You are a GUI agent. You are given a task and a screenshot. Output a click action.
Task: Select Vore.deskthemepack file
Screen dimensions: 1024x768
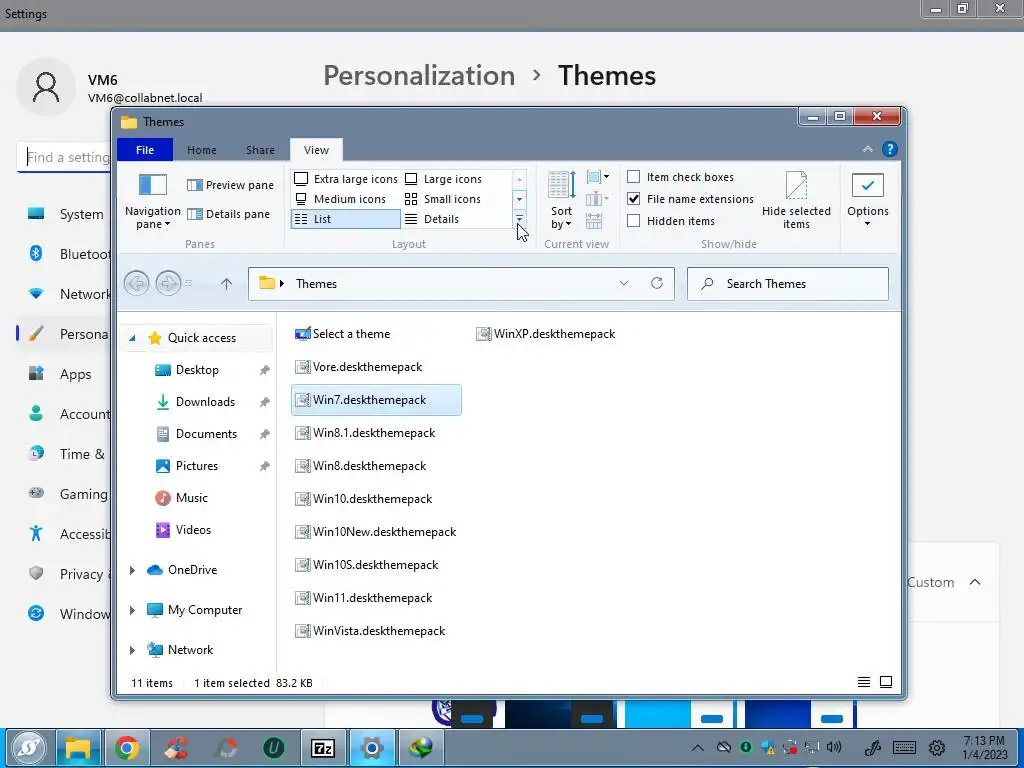coord(359,367)
